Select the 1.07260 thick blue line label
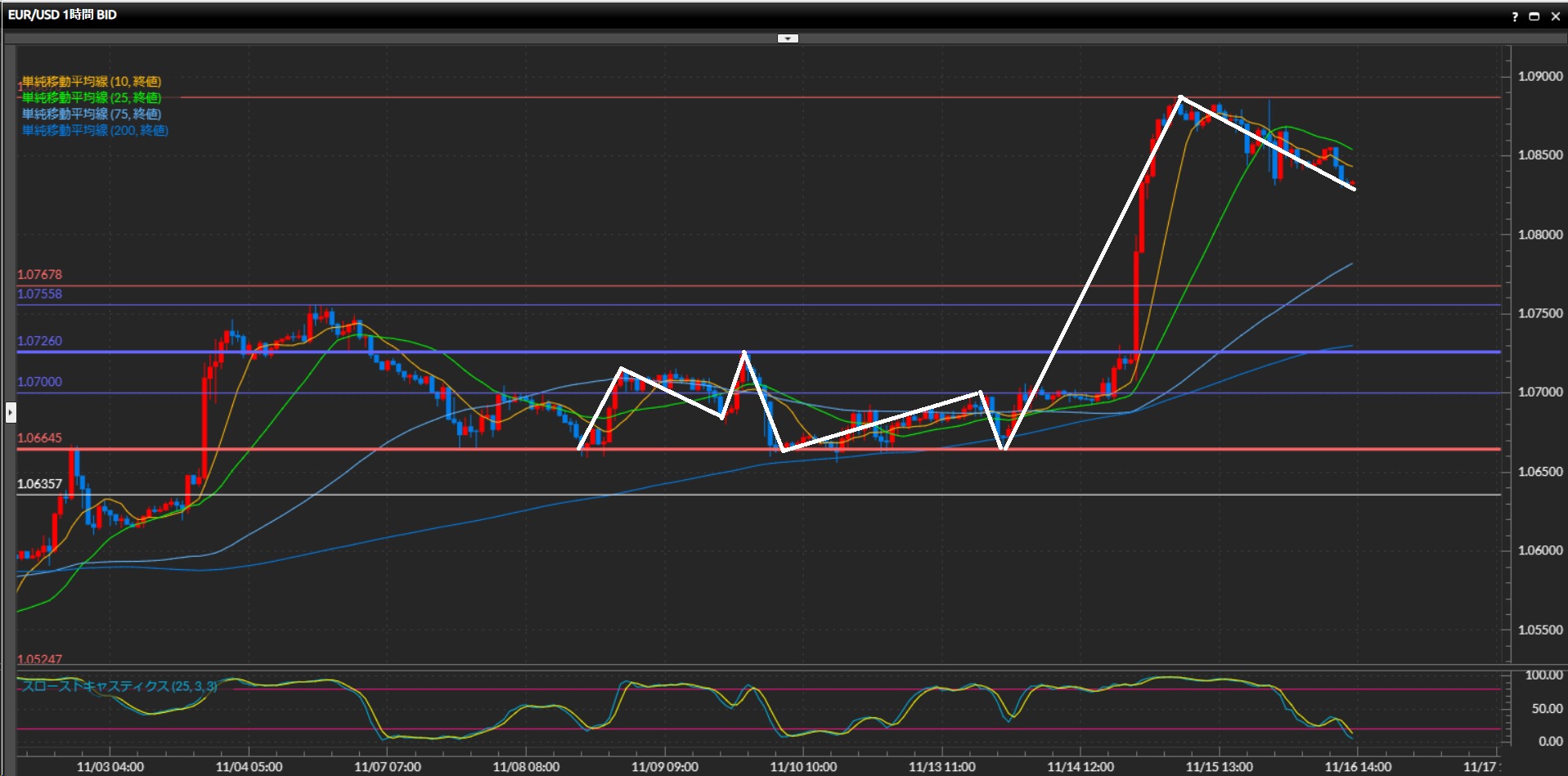Image resolution: width=1568 pixels, height=776 pixels. 39,341
